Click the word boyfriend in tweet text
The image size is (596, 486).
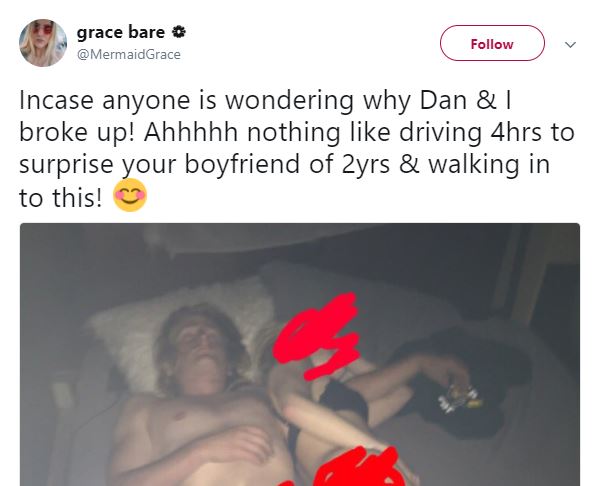tap(242, 164)
